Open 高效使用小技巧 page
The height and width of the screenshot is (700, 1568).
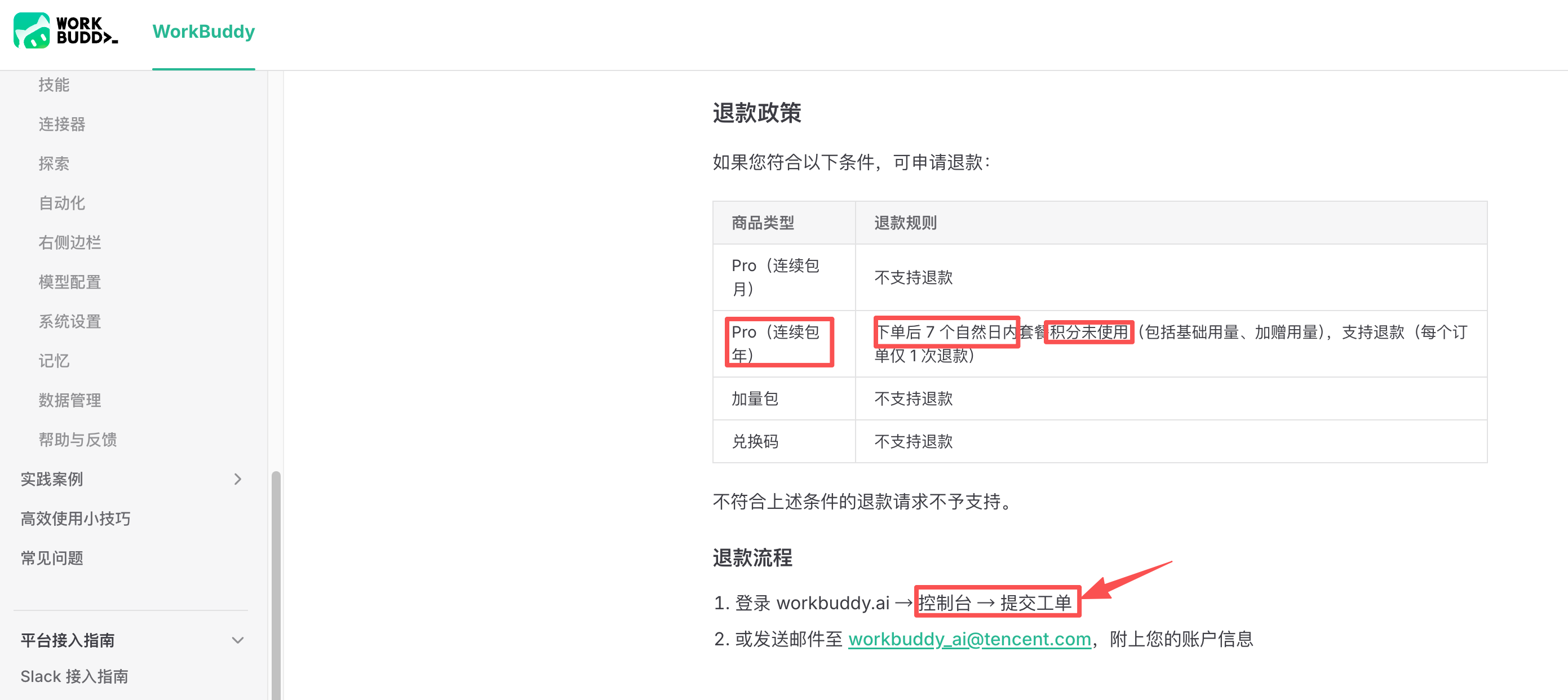click(76, 519)
